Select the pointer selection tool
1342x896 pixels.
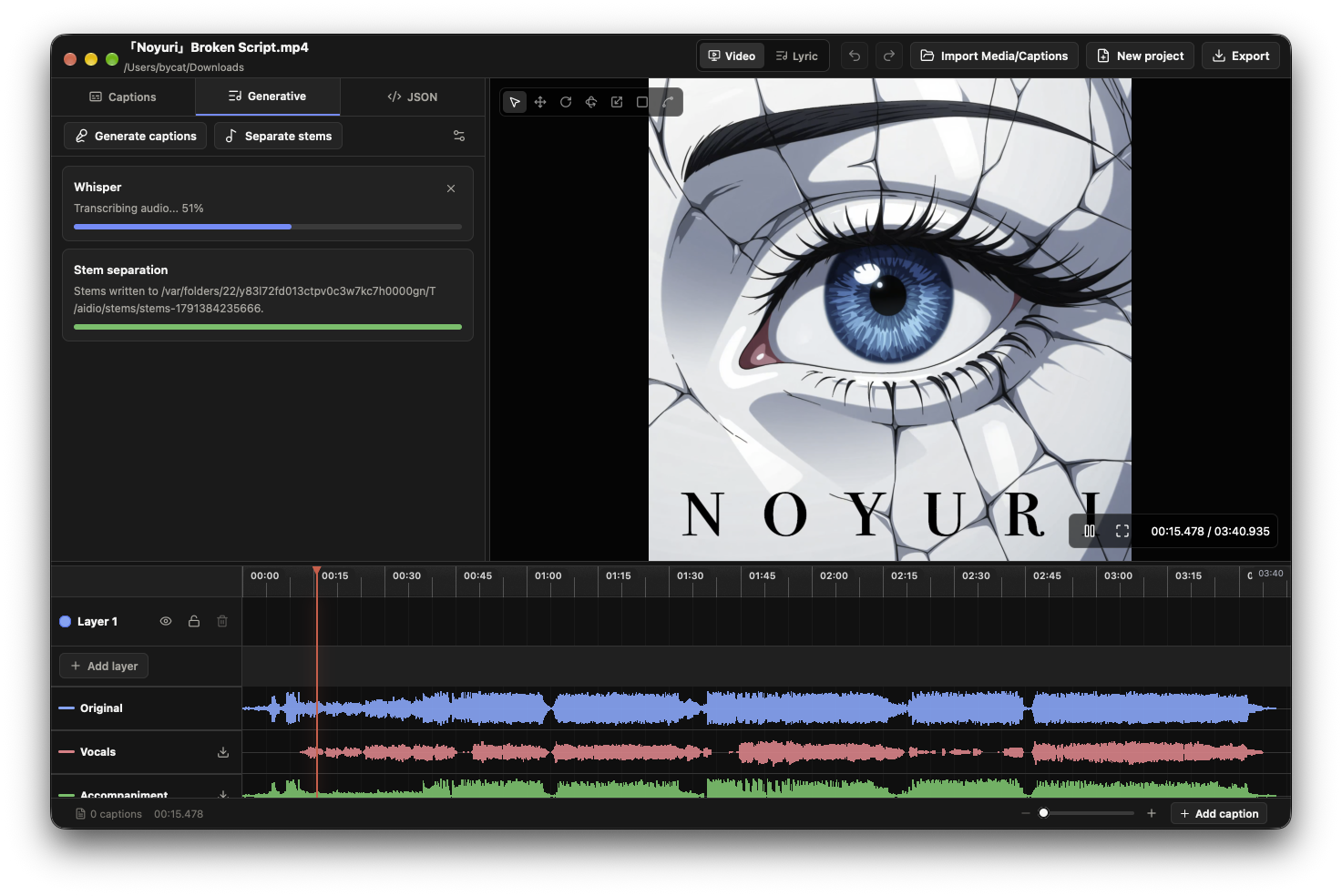(515, 102)
